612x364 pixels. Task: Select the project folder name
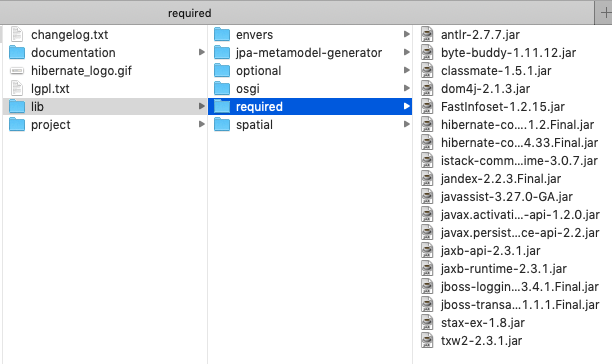click(51, 125)
